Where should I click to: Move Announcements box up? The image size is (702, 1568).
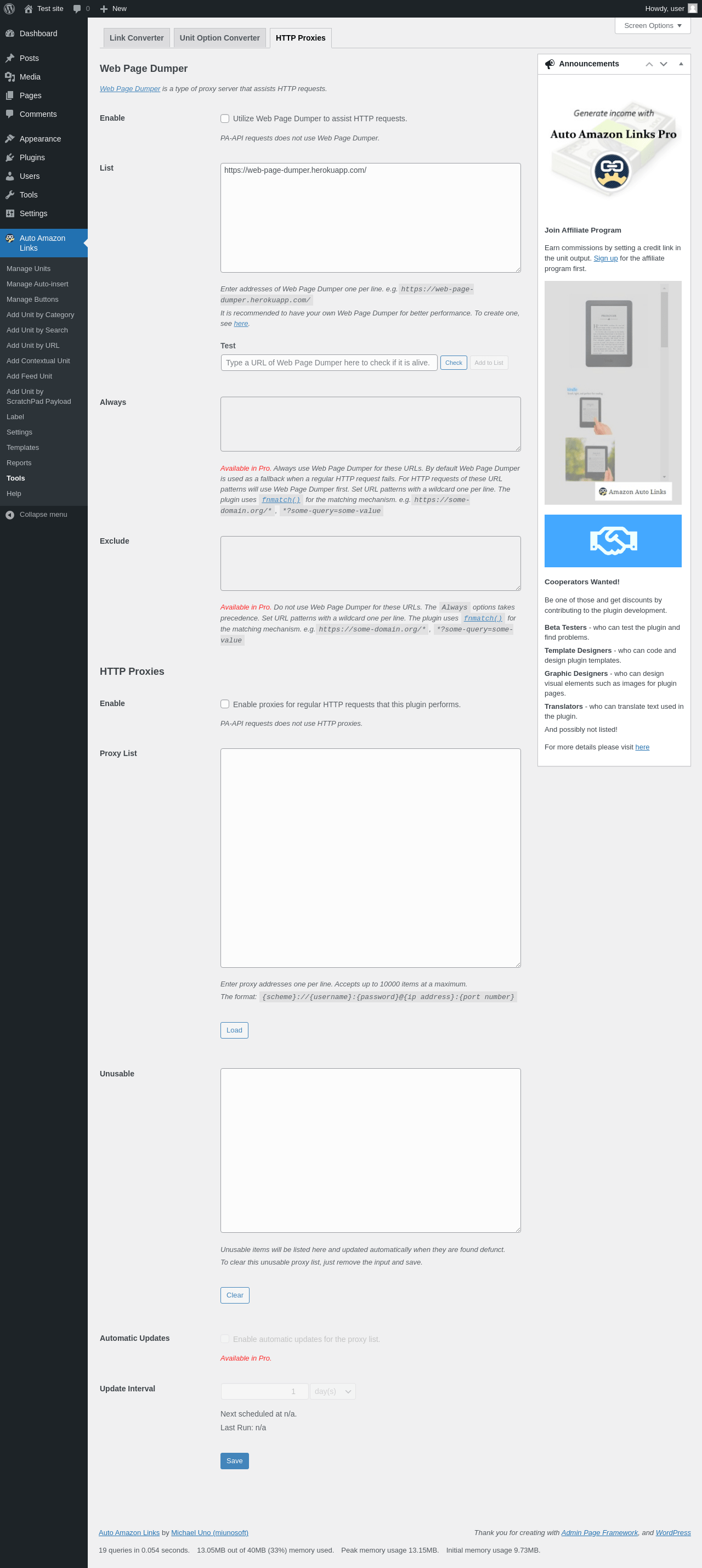tap(649, 64)
